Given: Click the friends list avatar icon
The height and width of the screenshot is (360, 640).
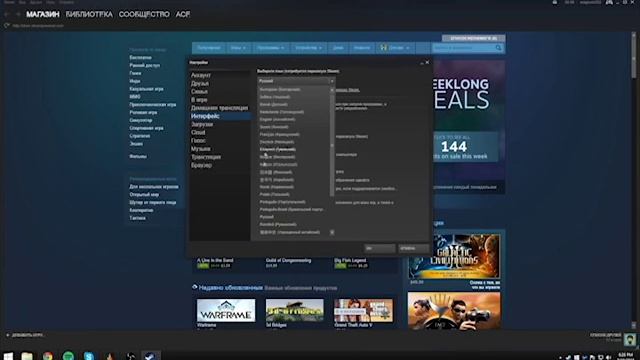Looking at the screenshot, I should coord(629,339).
